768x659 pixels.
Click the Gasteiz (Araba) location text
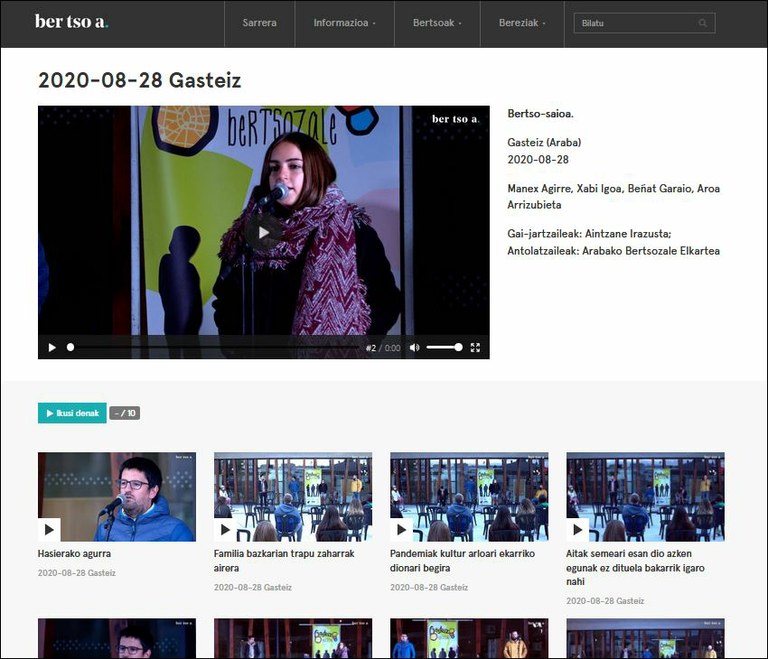click(x=544, y=143)
